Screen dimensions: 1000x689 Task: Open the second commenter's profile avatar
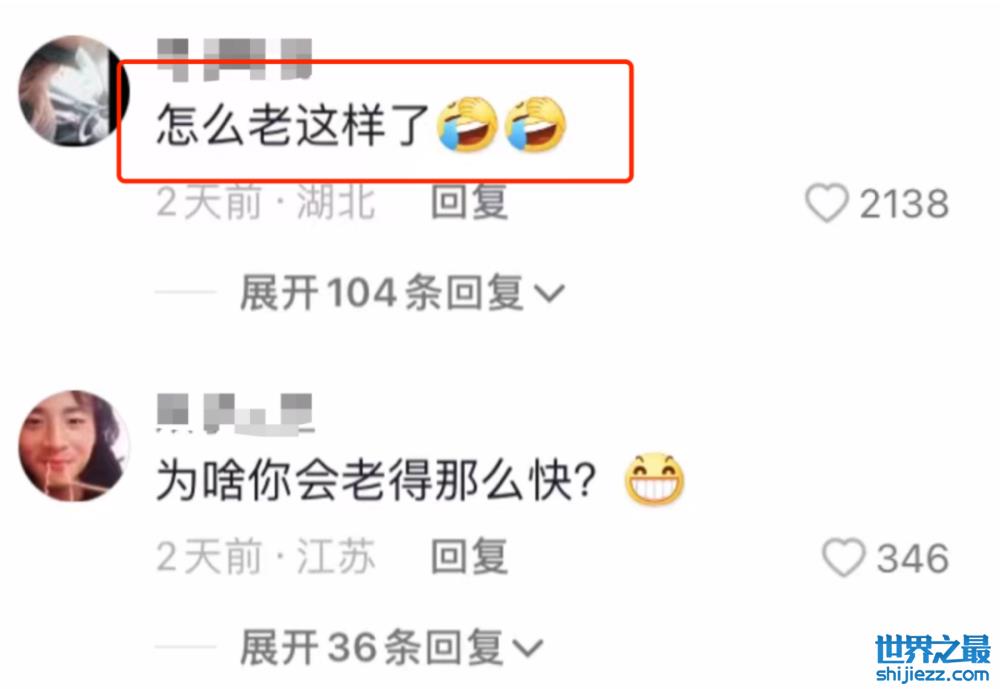(x=73, y=445)
